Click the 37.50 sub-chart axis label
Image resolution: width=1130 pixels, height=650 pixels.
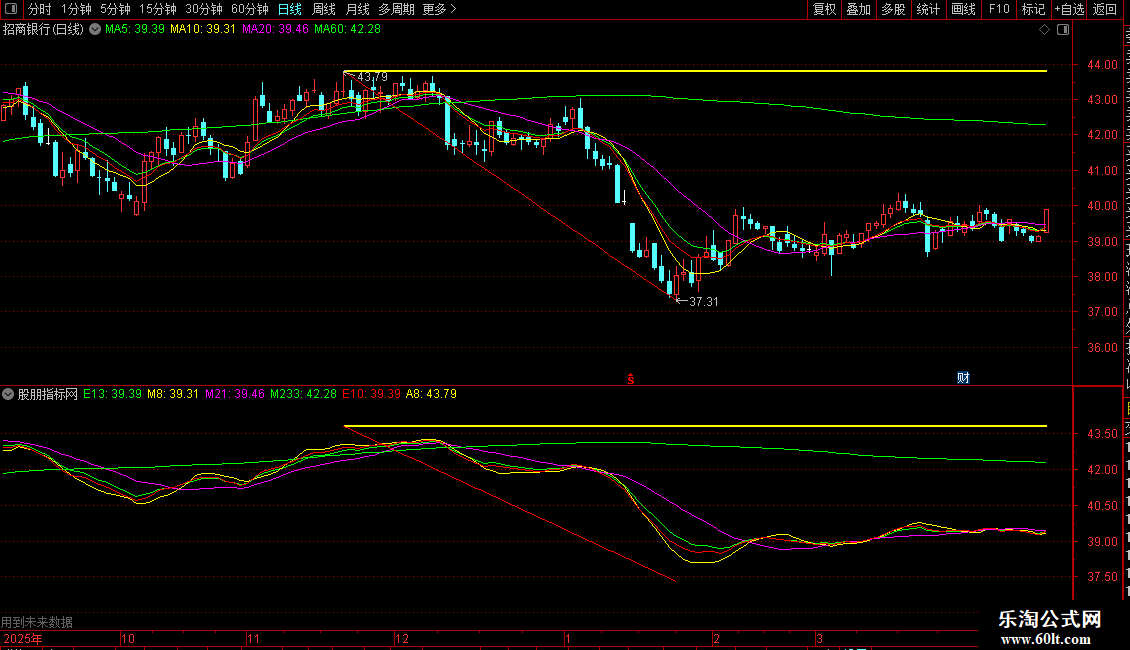tap(1103, 576)
